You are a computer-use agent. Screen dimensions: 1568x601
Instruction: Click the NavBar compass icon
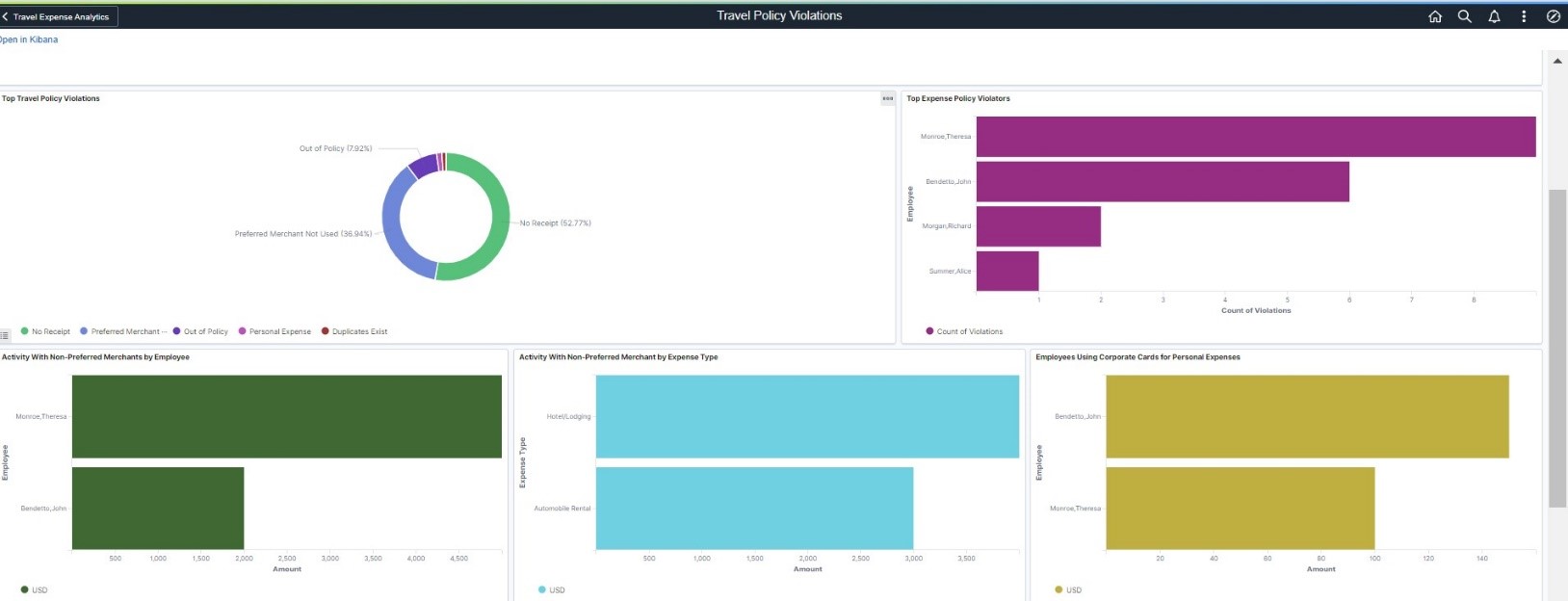pos(1553,16)
